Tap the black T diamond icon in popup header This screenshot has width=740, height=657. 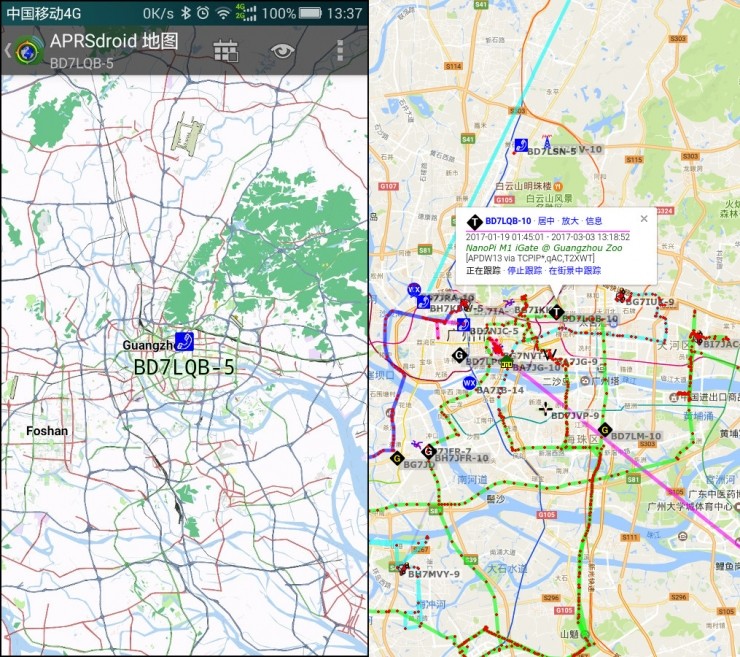pyautogui.click(x=474, y=221)
